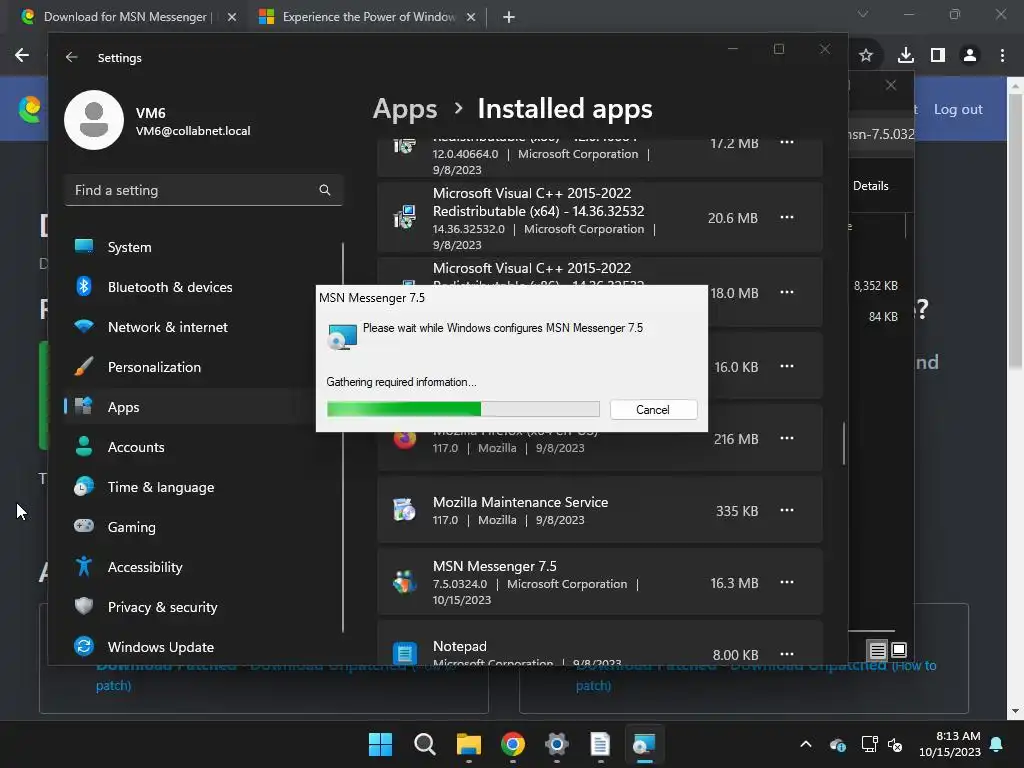Screen dimensions: 1024x768
Task: Open options for MSN Messenger 7.5 app
Action: point(787,582)
